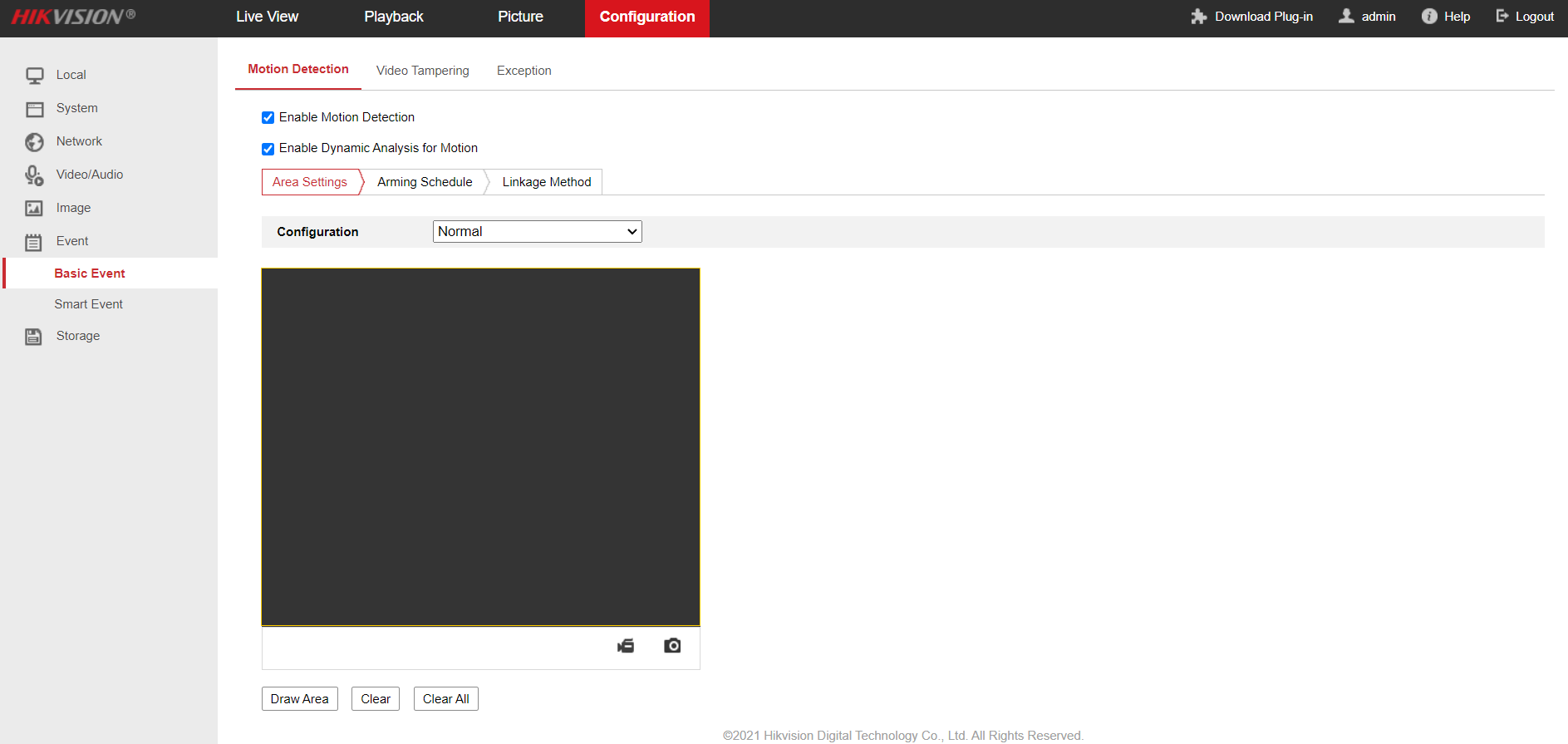This screenshot has height=744, width=1568.
Task: Click the Download Plug-in puzzle icon
Action: click(1198, 17)
